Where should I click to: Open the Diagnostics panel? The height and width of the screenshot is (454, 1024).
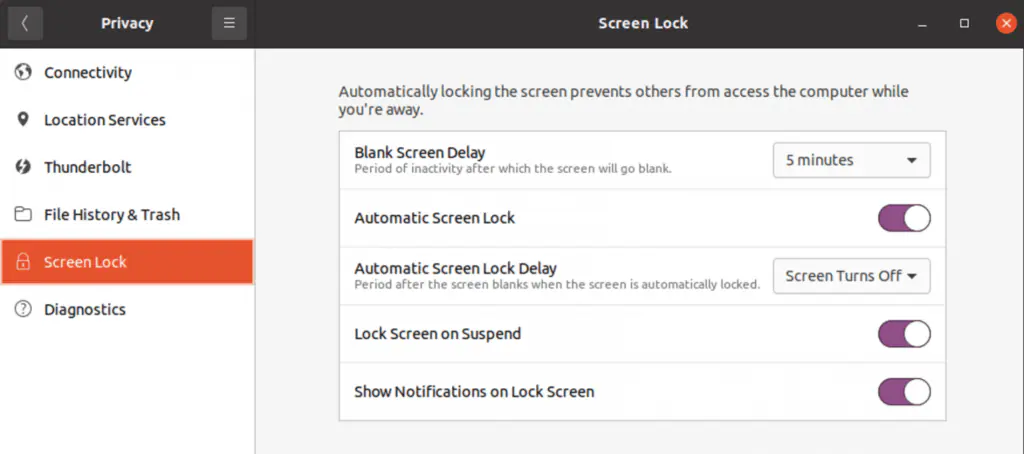(x=85, y=310)
